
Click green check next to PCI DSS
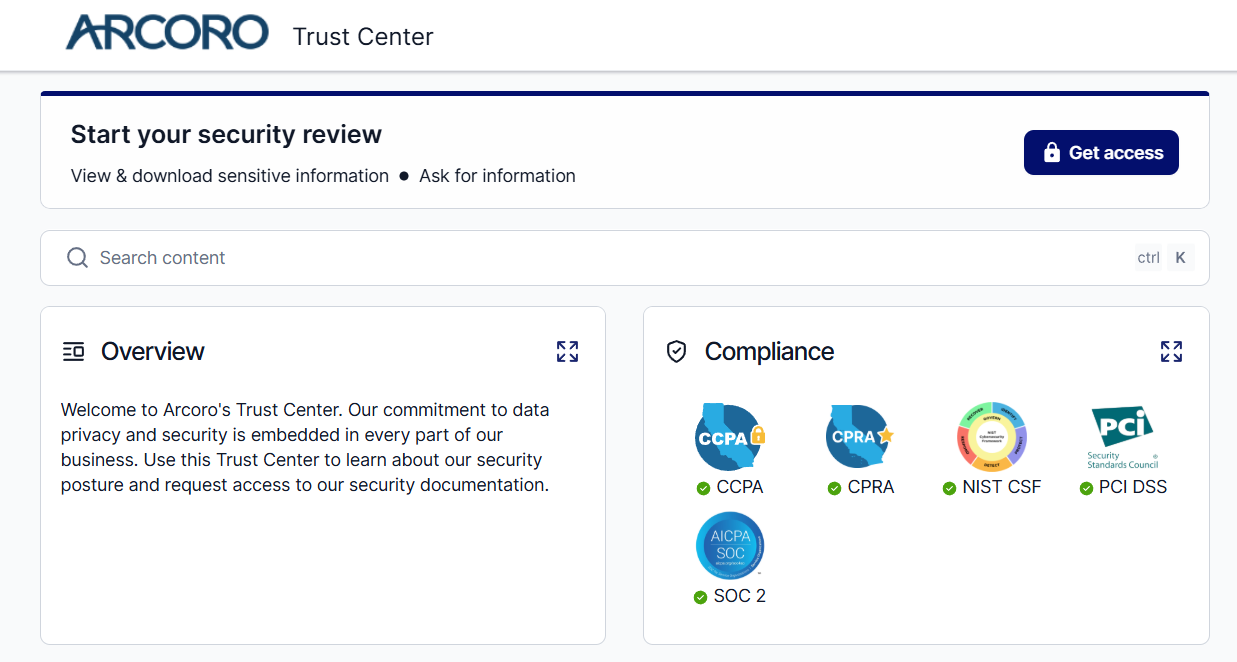(1087, 488)
